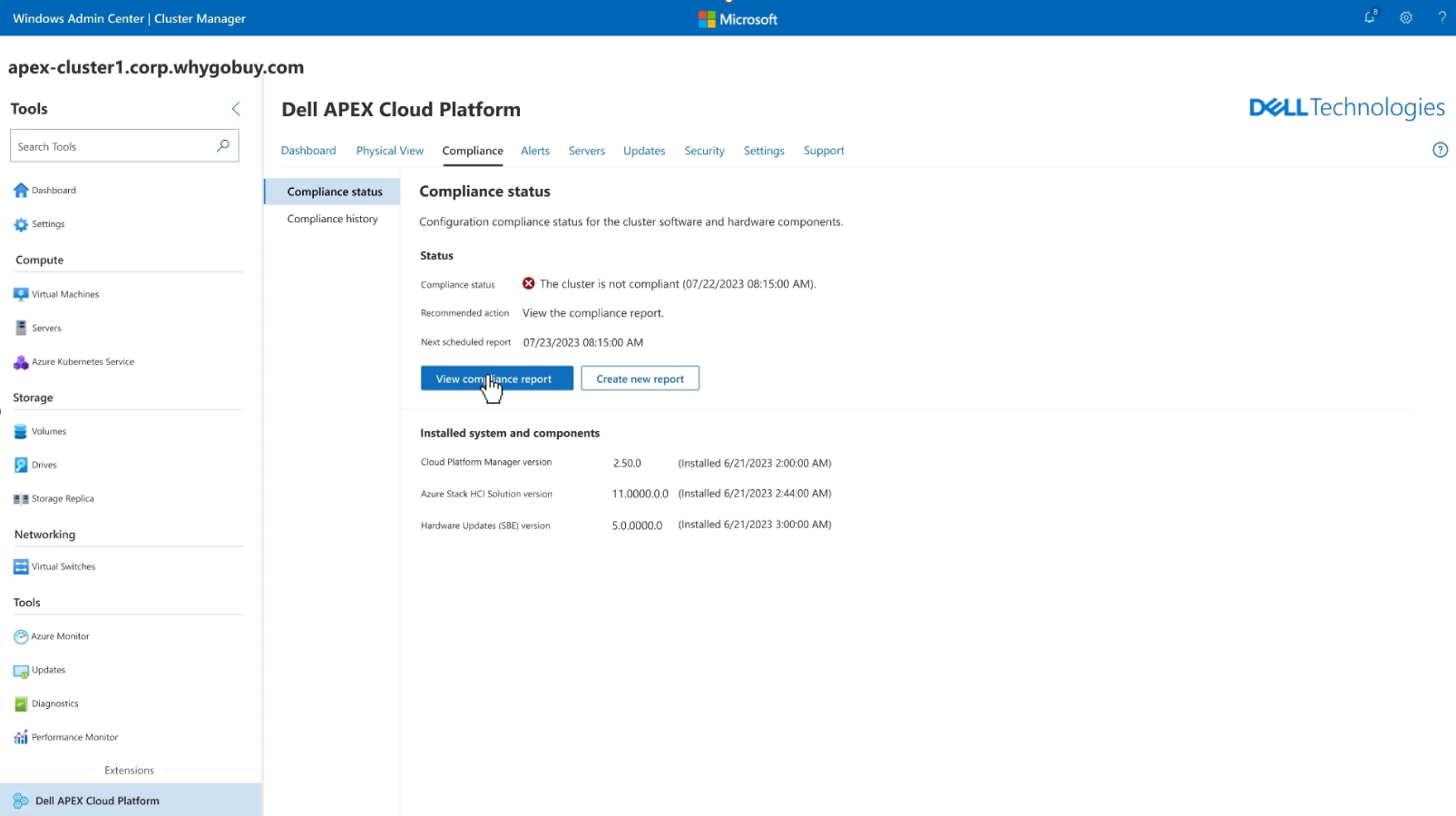The height and width of the screenshot is (816, 1456).
Task: Open Azure Monitor tool
Action: (60, 637)
